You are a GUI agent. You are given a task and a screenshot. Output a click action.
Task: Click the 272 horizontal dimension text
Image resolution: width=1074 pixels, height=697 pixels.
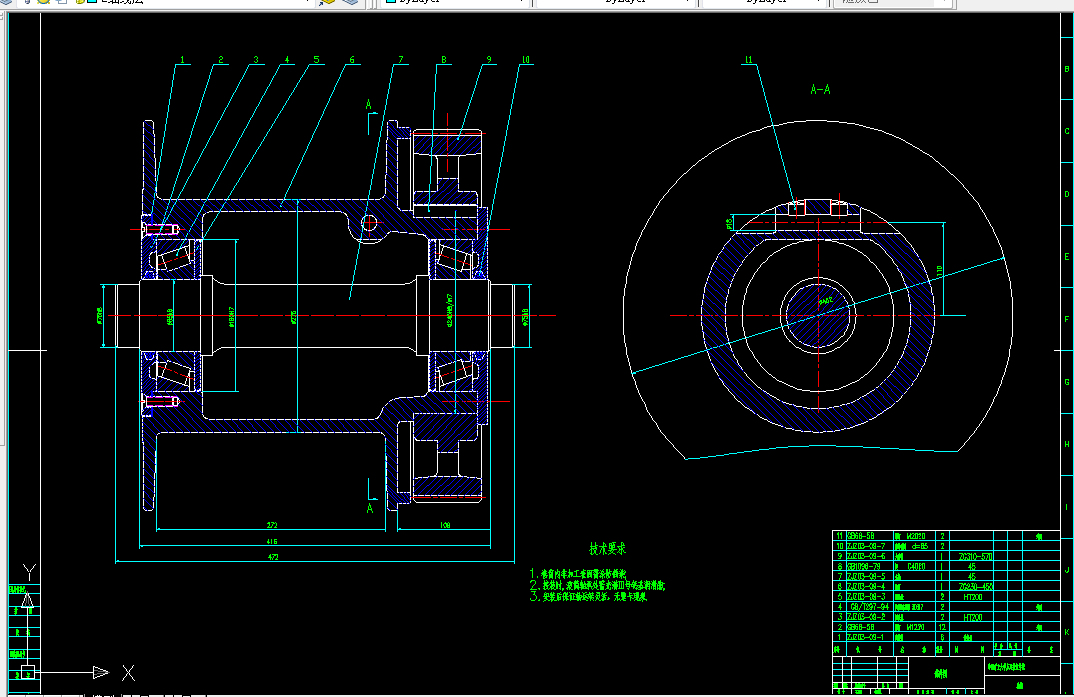pyautogui.click(x=272, y=525)
